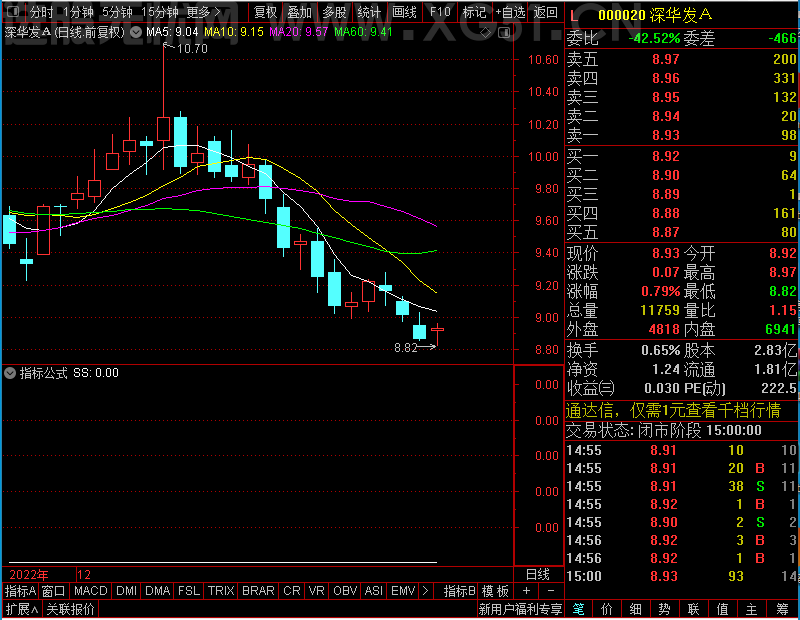The image size is (800, 620).
Task: Click the 日线 period label
Action: (538, 575)
